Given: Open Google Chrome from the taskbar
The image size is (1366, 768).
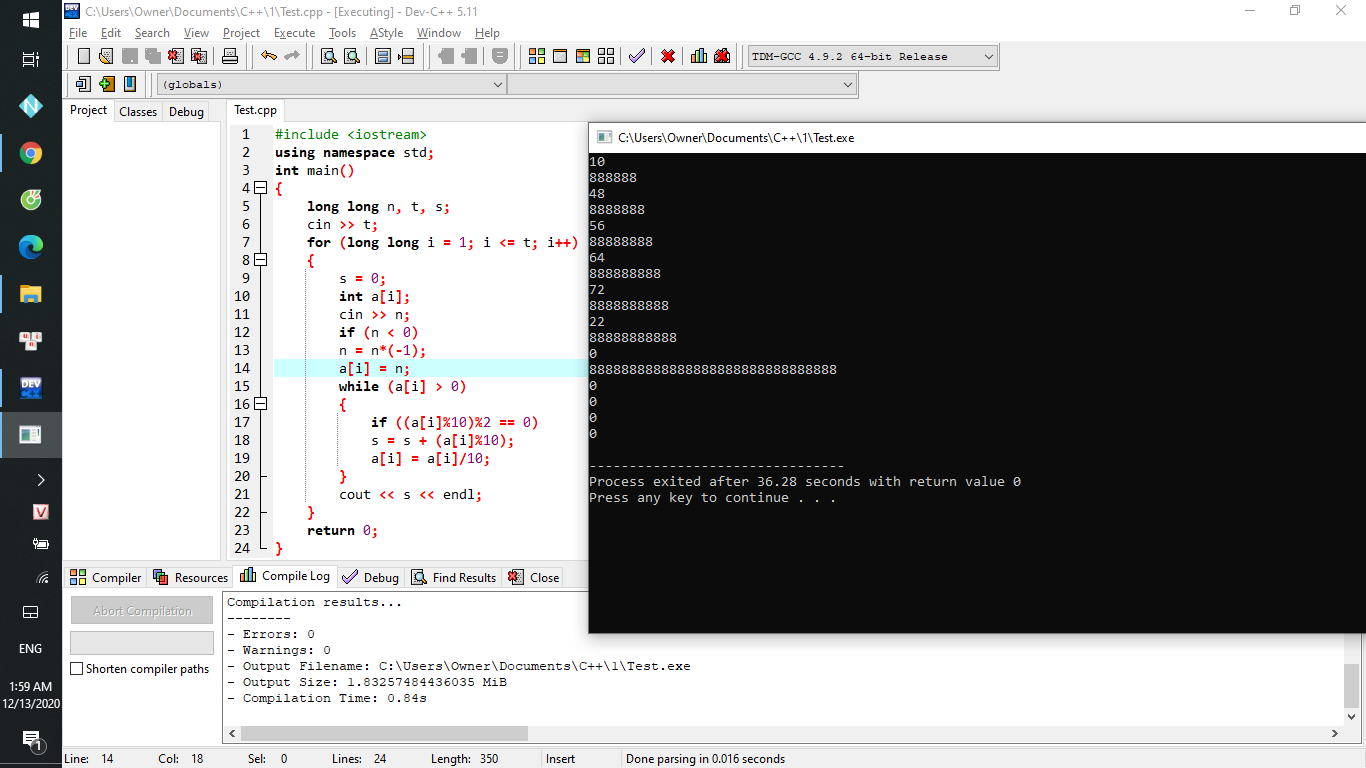Looking at the screenshot, I should point(31,153).
